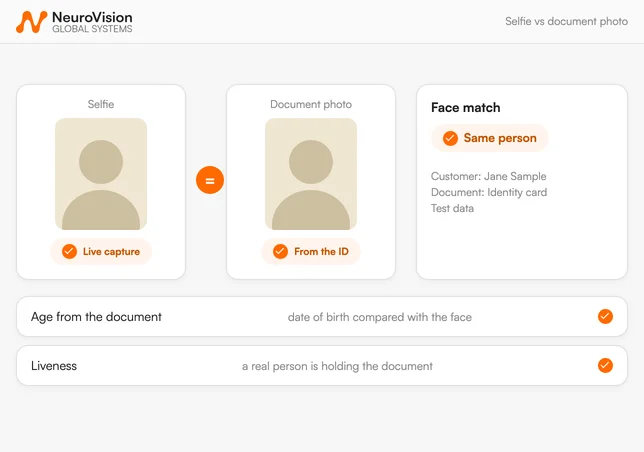Click a real person is holding the document text

click(337, 366)
